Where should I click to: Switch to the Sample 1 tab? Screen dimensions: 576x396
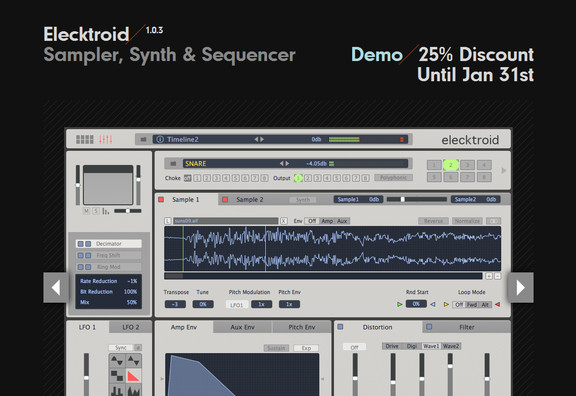coord(186,199)
